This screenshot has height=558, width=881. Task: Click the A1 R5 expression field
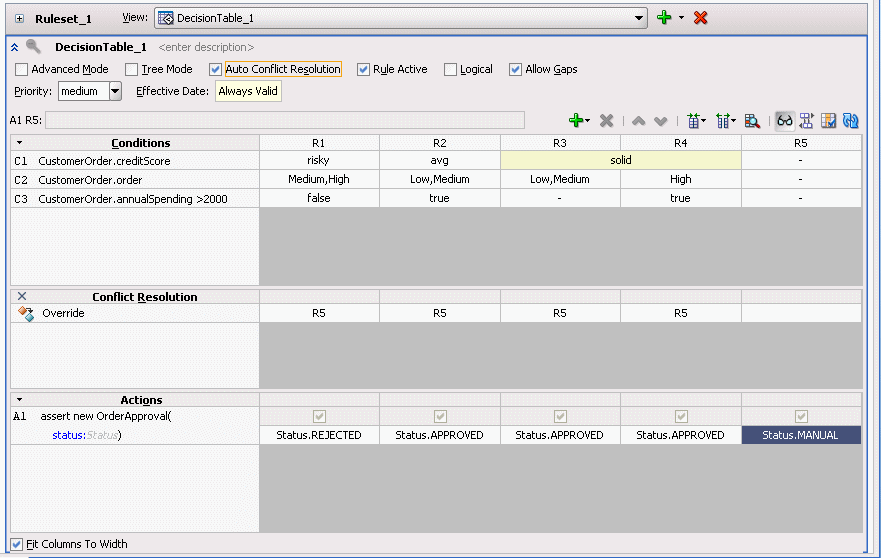[x=285, y=120]
